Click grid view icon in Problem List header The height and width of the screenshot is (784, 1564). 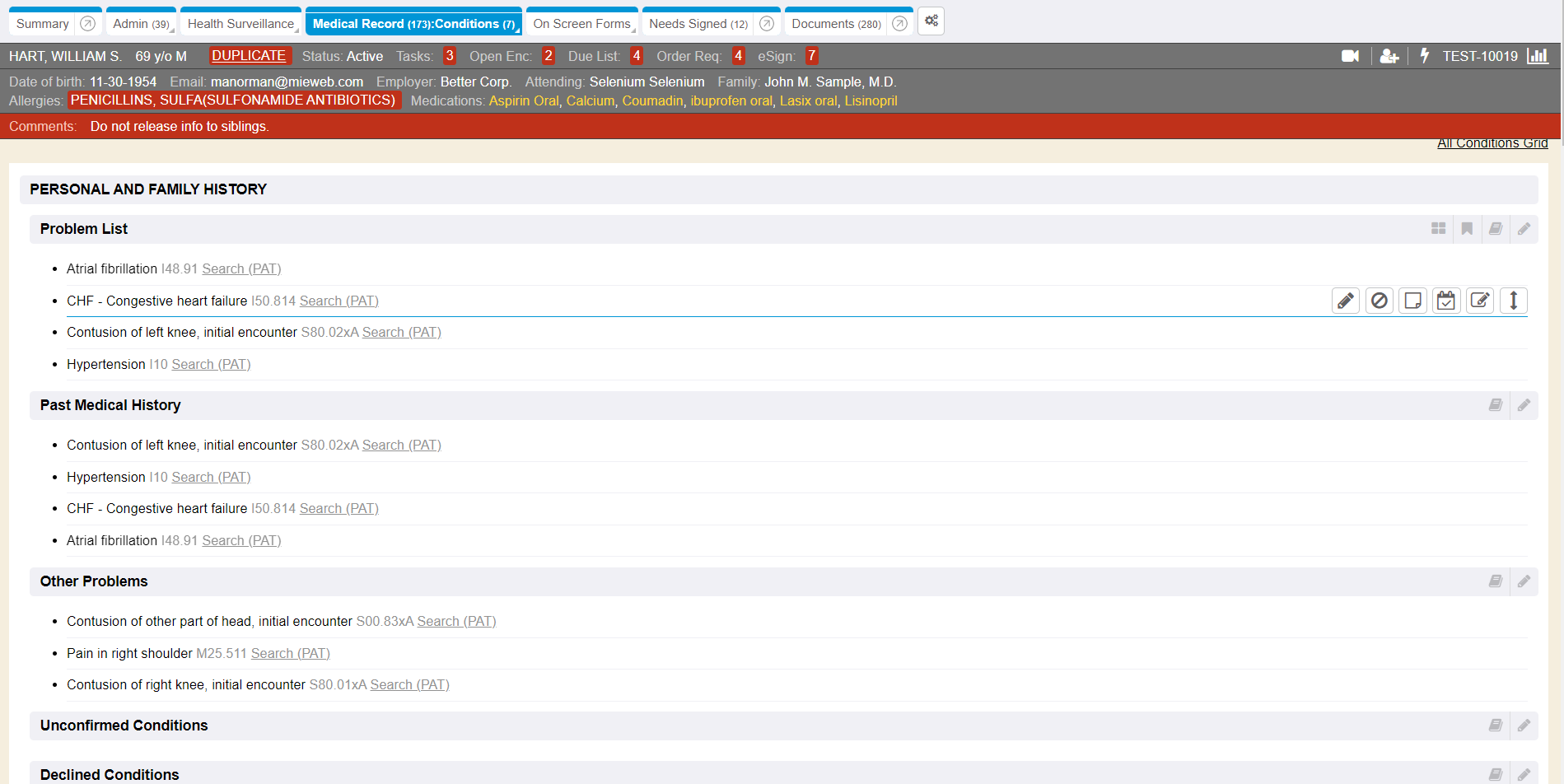(1438, 229)
